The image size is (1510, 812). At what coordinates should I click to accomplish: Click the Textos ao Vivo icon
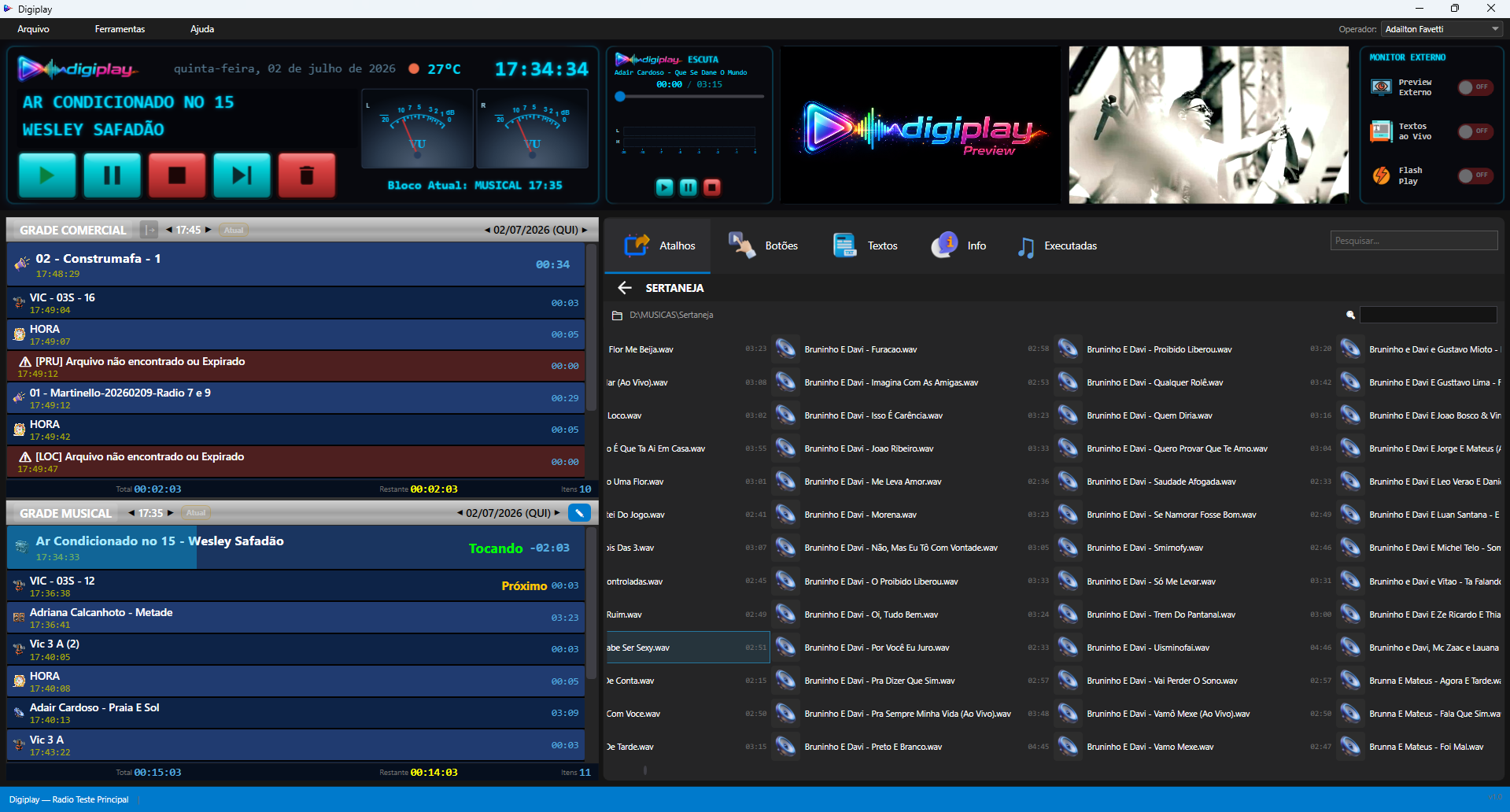(1381, 131)
